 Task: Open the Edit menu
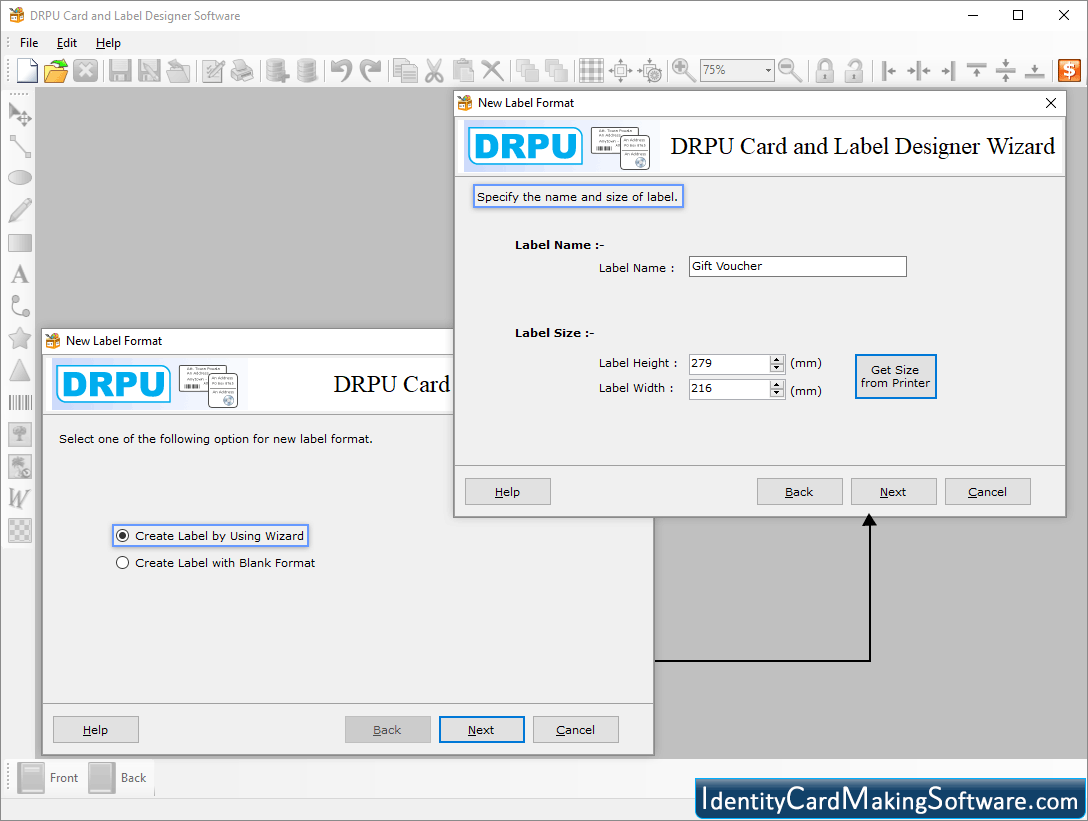point(67,43)
